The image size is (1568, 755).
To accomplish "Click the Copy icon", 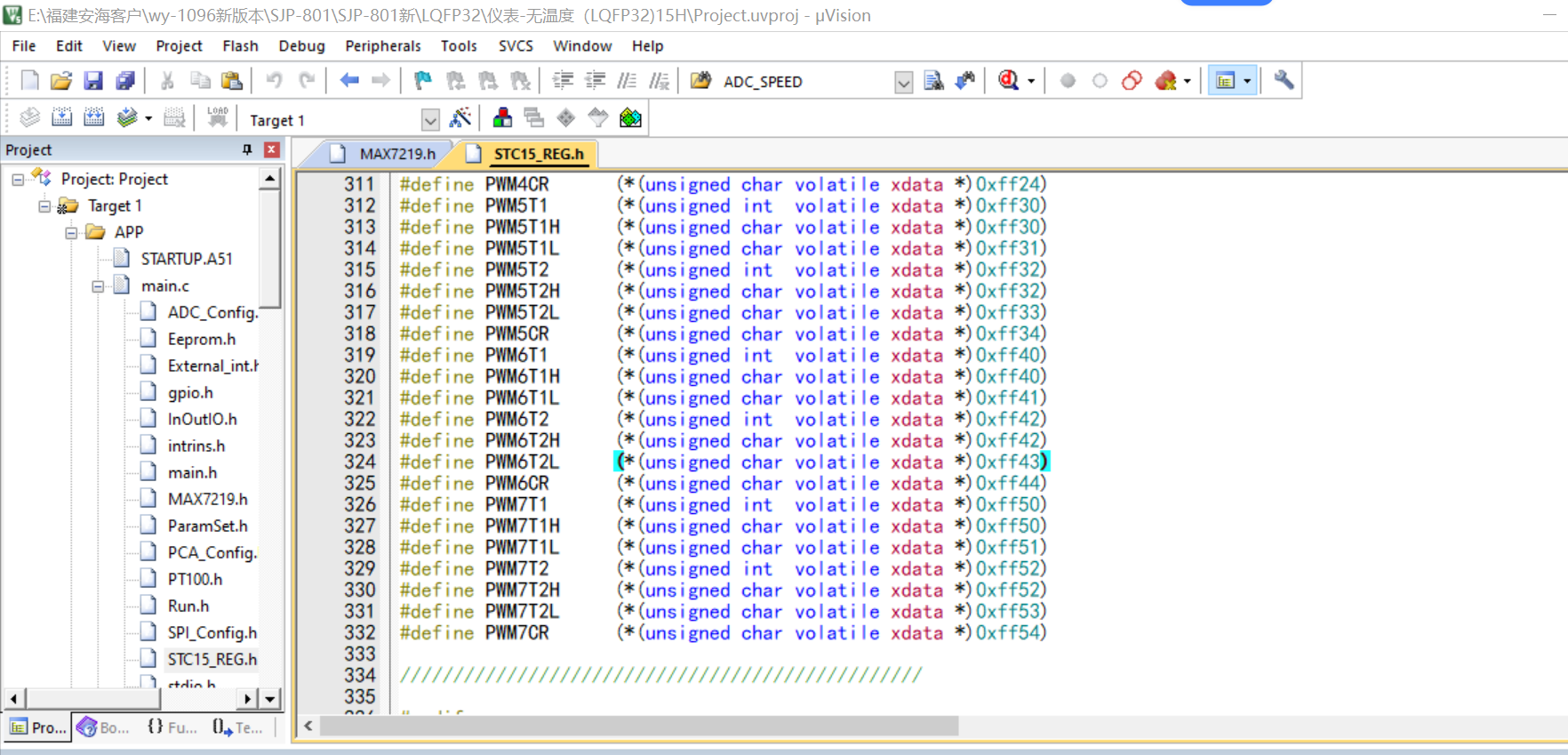I will (x=200, y=81).
